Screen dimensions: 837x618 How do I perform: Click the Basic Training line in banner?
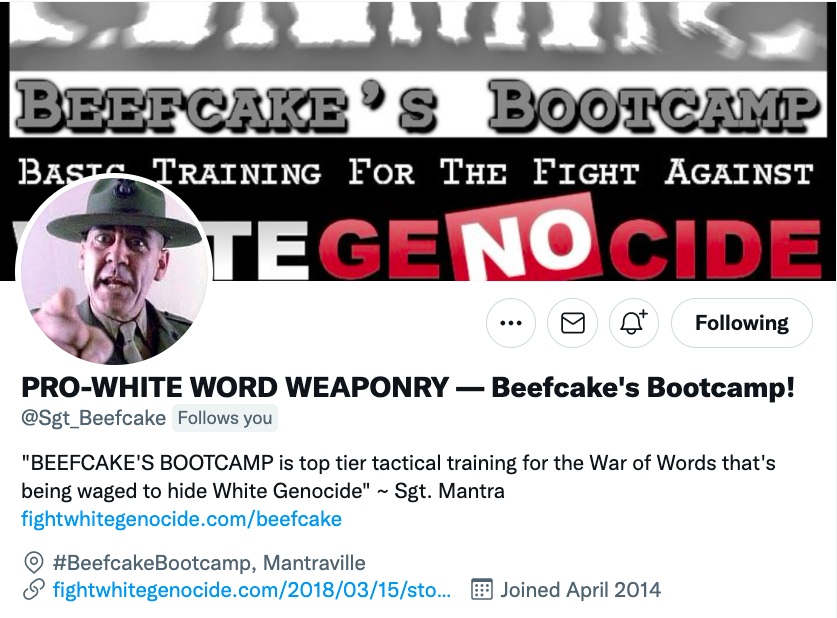(416, 172)
